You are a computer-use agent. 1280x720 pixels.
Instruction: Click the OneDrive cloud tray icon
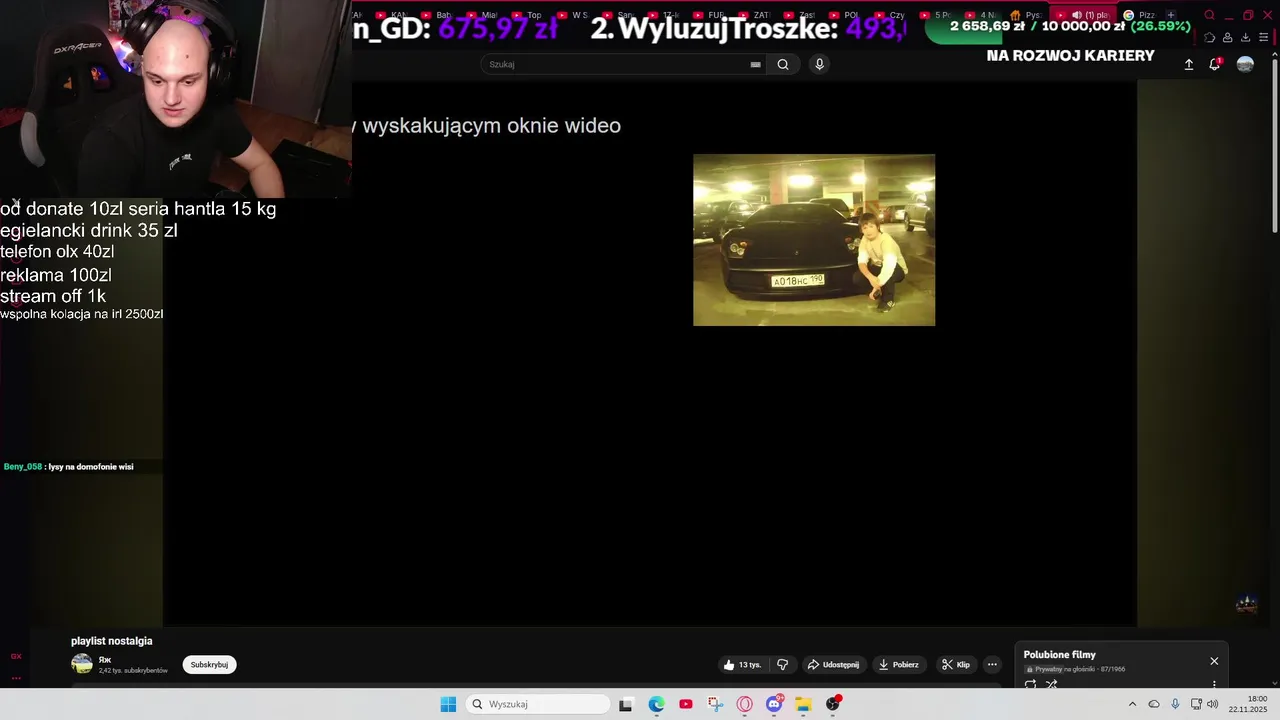point(1153,704)
